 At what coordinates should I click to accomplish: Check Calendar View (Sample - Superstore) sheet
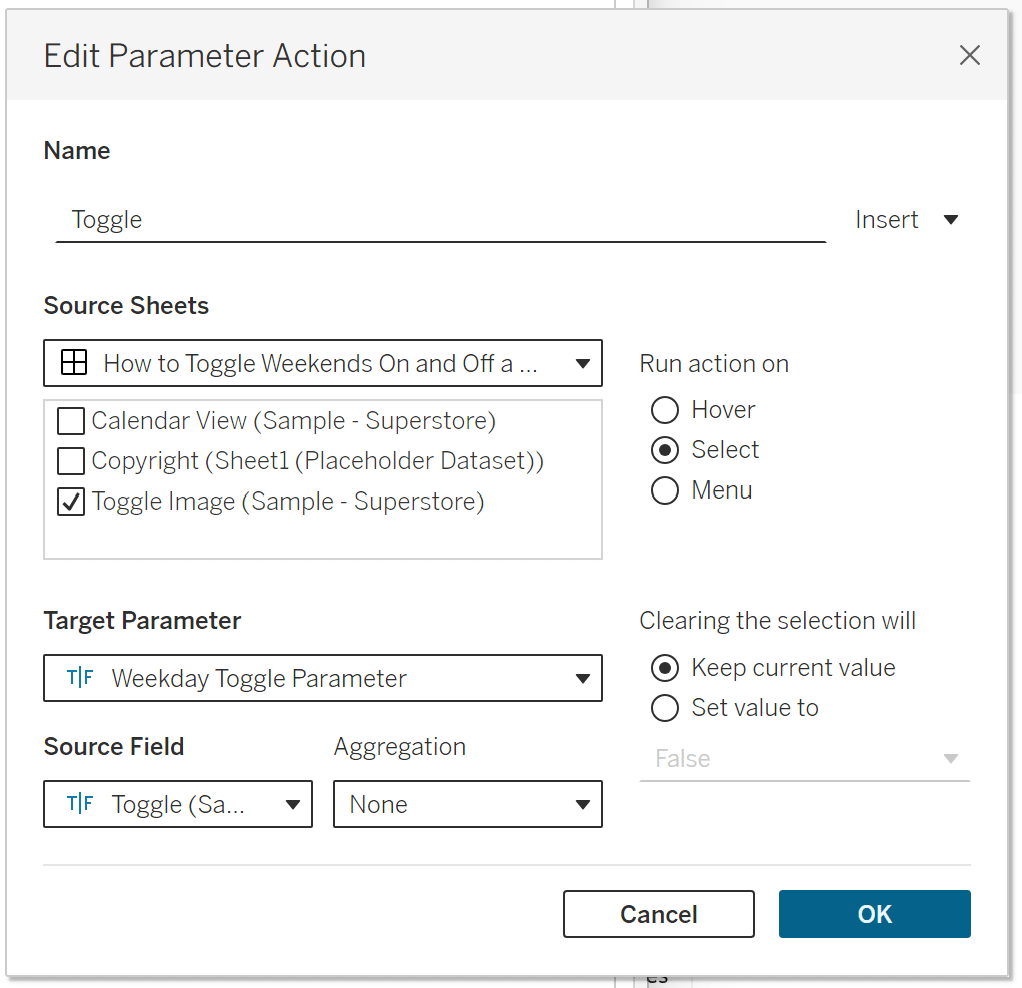tap(70, 421)
